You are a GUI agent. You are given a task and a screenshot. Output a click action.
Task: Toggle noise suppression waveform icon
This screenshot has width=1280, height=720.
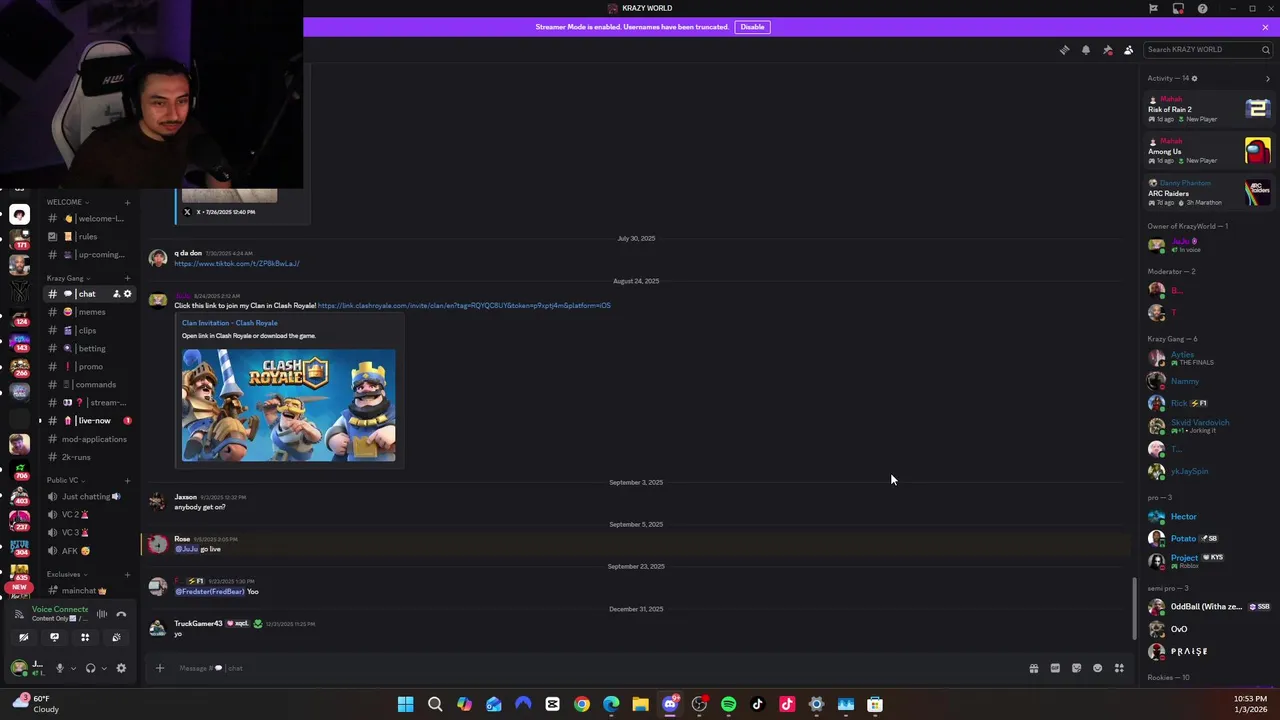coord(101,614)
